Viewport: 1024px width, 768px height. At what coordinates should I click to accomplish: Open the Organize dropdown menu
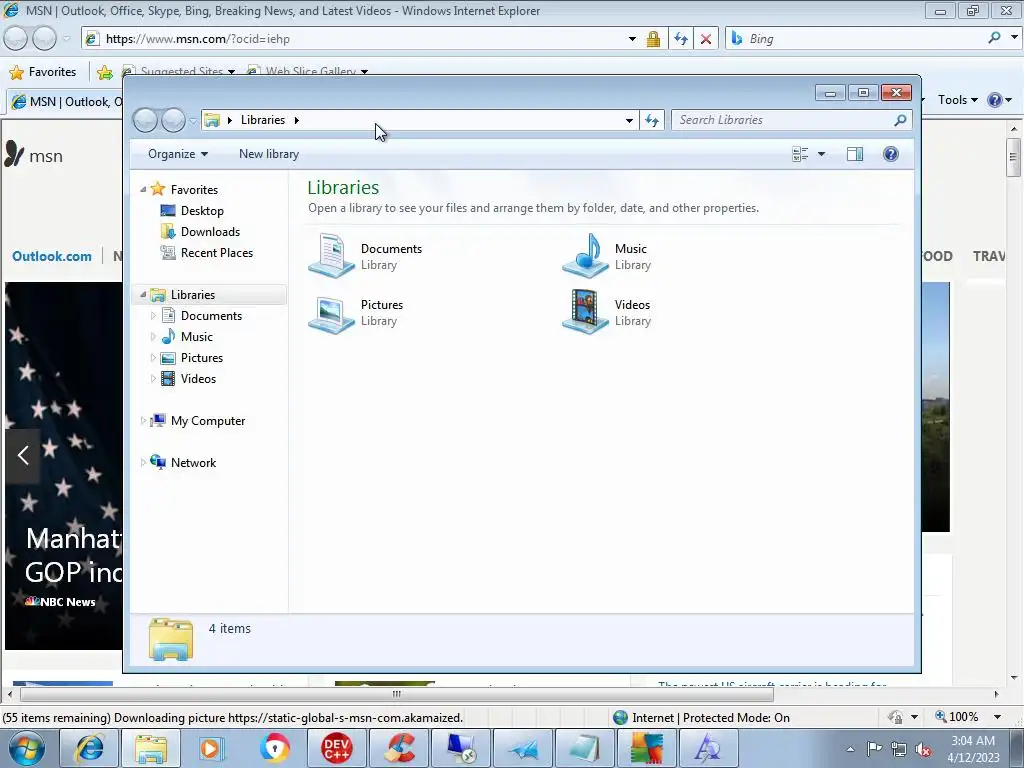pos(178,154)
